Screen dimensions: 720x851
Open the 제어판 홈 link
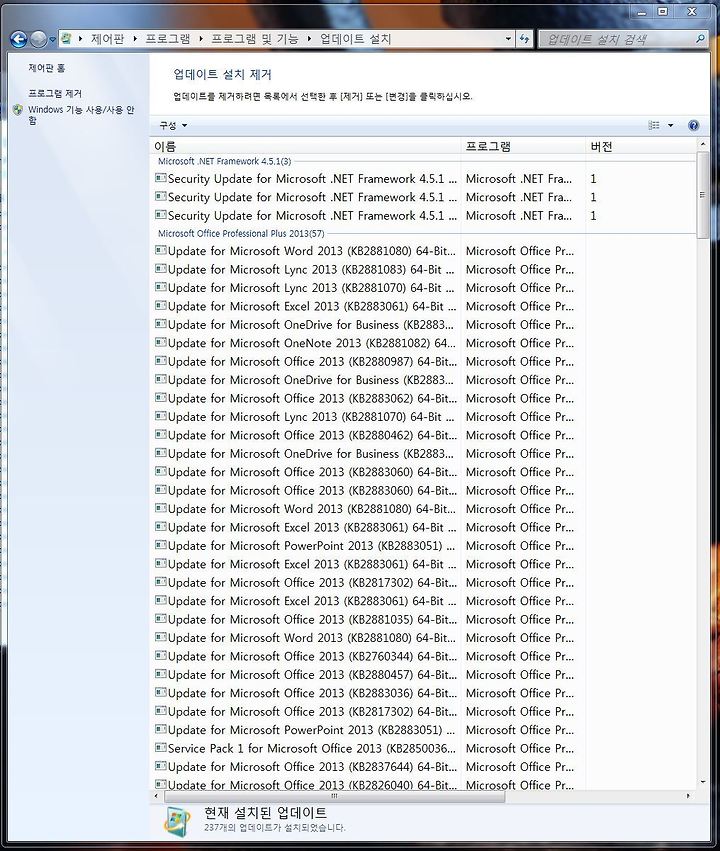point(47,68)
